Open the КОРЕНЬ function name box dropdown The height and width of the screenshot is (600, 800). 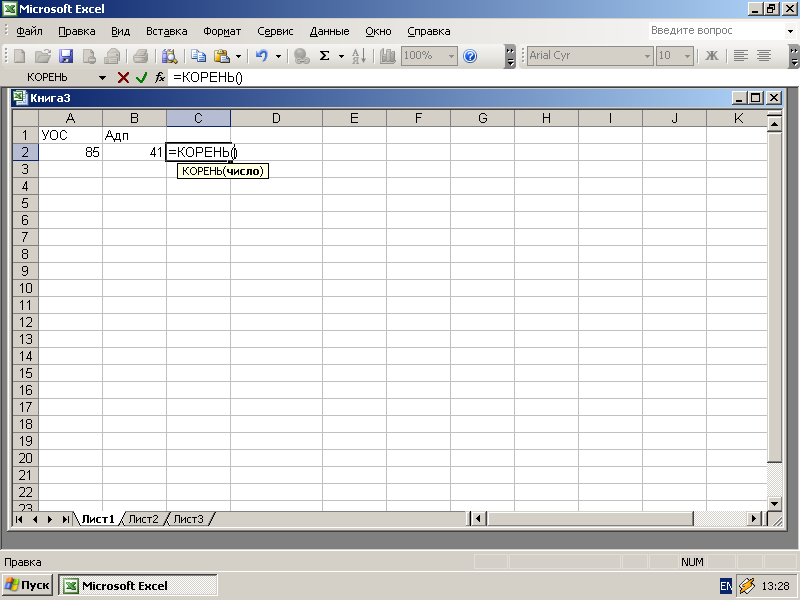(103, 78)
